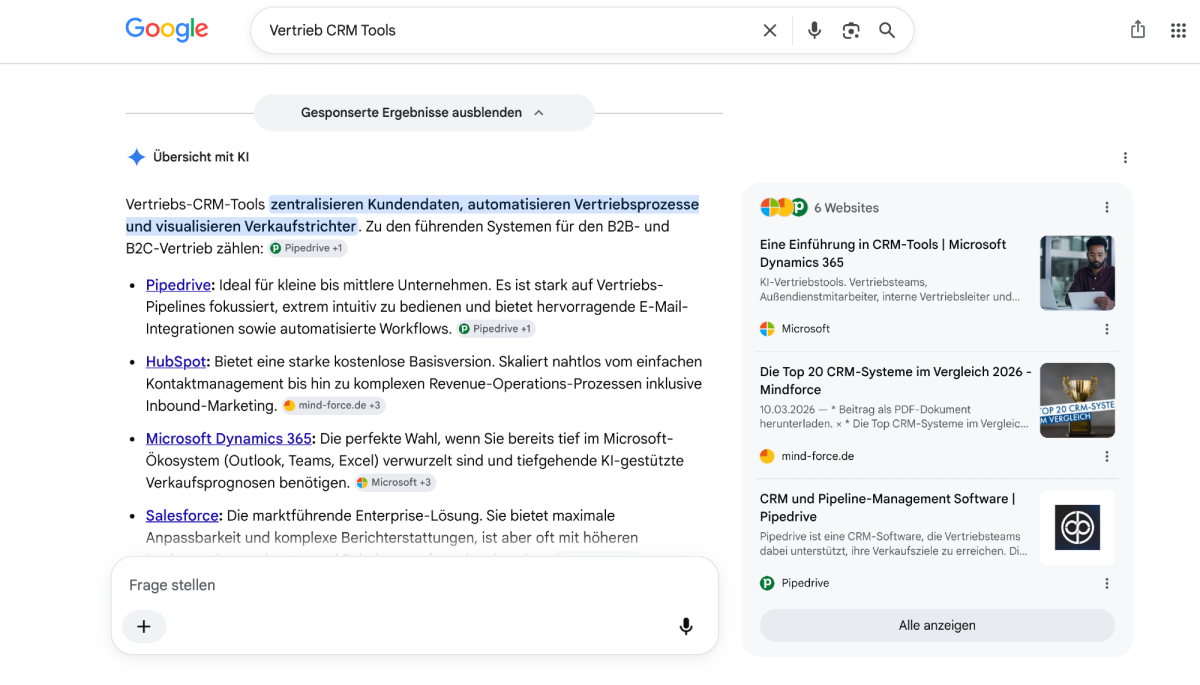This screenshot has height=685, width=1200.
Task: Open three-dot menu next to 6 Websites
Action: click(x=1107, y=208)
